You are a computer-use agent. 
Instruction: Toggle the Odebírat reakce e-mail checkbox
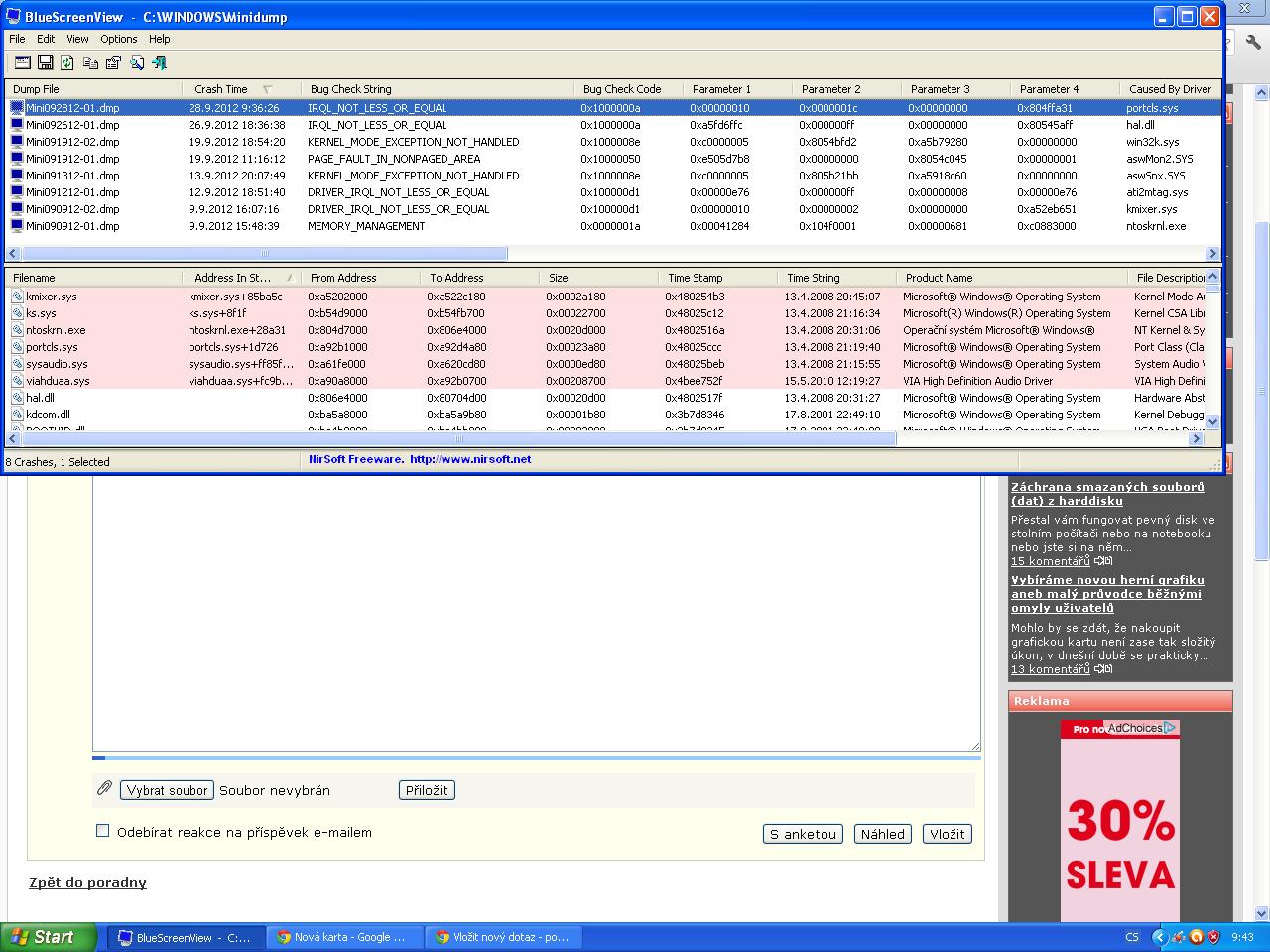coord(102,831)
